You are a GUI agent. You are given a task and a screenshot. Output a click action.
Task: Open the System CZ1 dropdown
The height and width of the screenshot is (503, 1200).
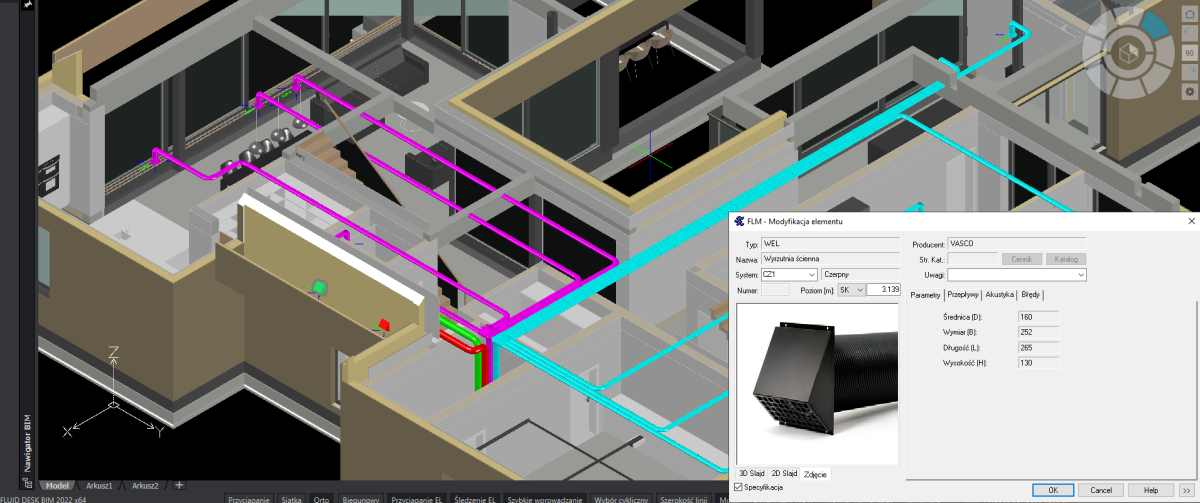pyautogui.click(x=812, y=274)
